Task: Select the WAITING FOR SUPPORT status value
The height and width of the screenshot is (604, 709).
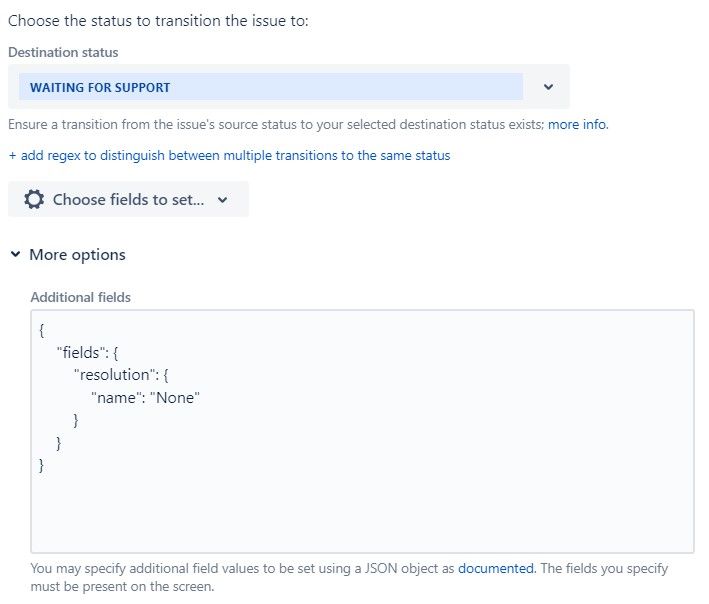Action: [x=100, y=87]
